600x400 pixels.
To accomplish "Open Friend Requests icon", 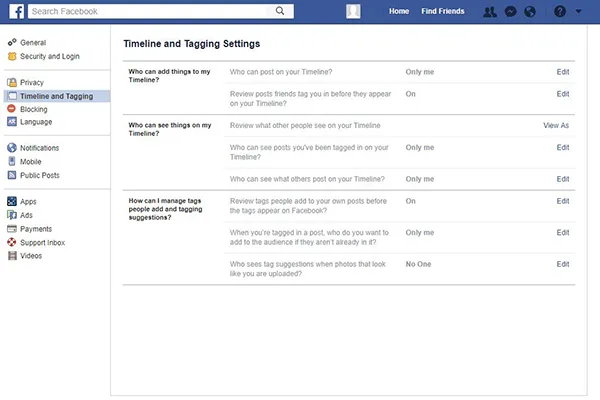I will (490, 12).
